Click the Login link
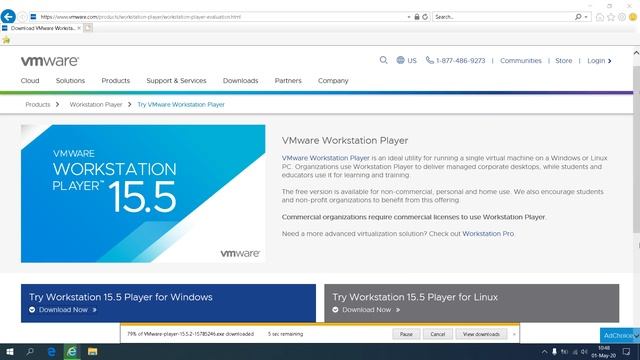This screenshot has height=360, width=640. 596,60
